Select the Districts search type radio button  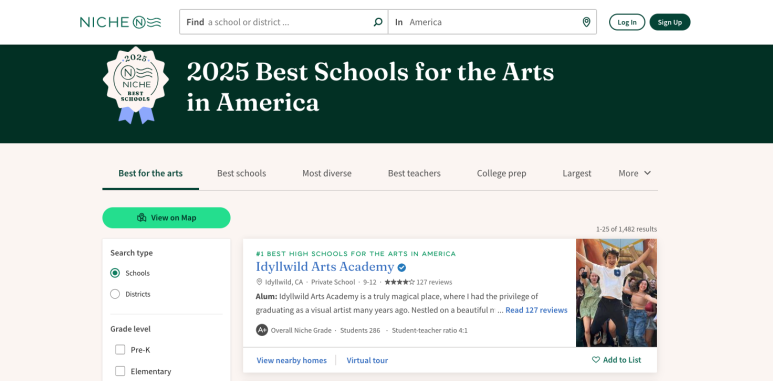click(x=115, y=294)
